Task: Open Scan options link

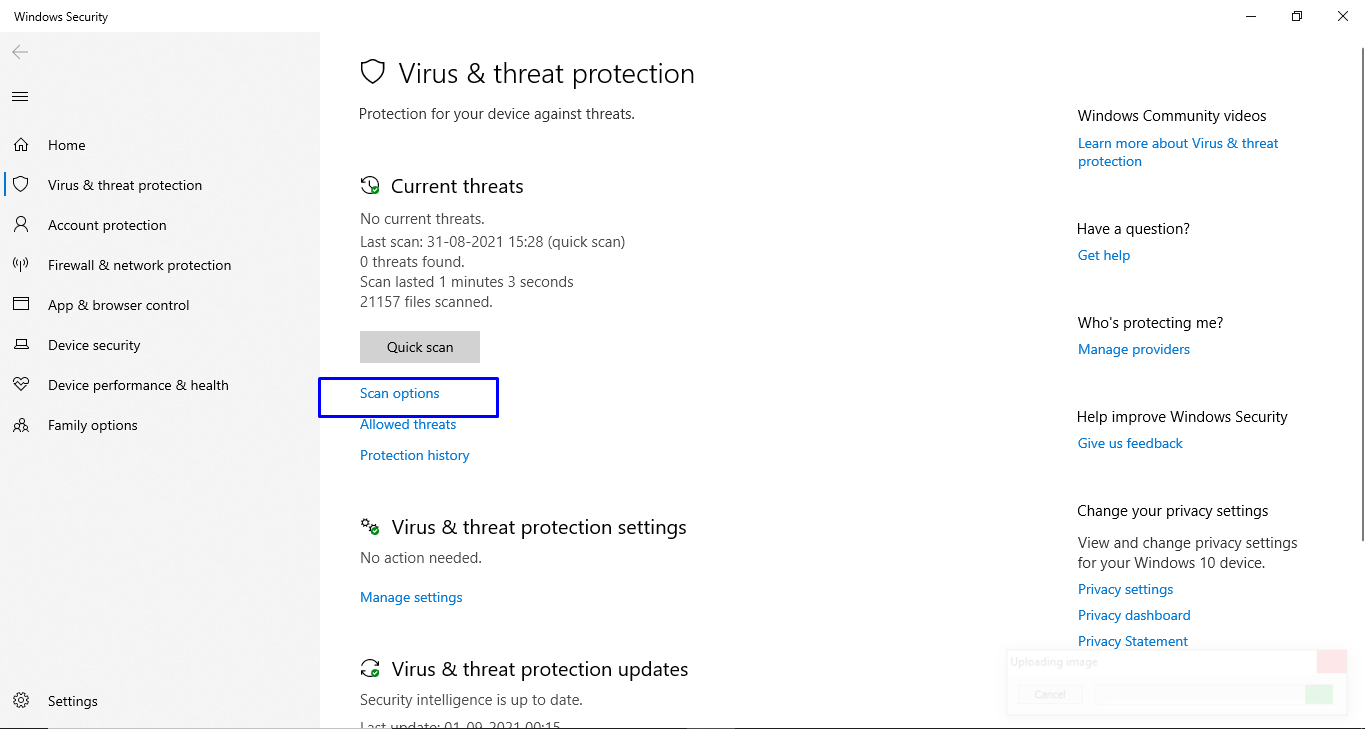Action: [400, 393]
